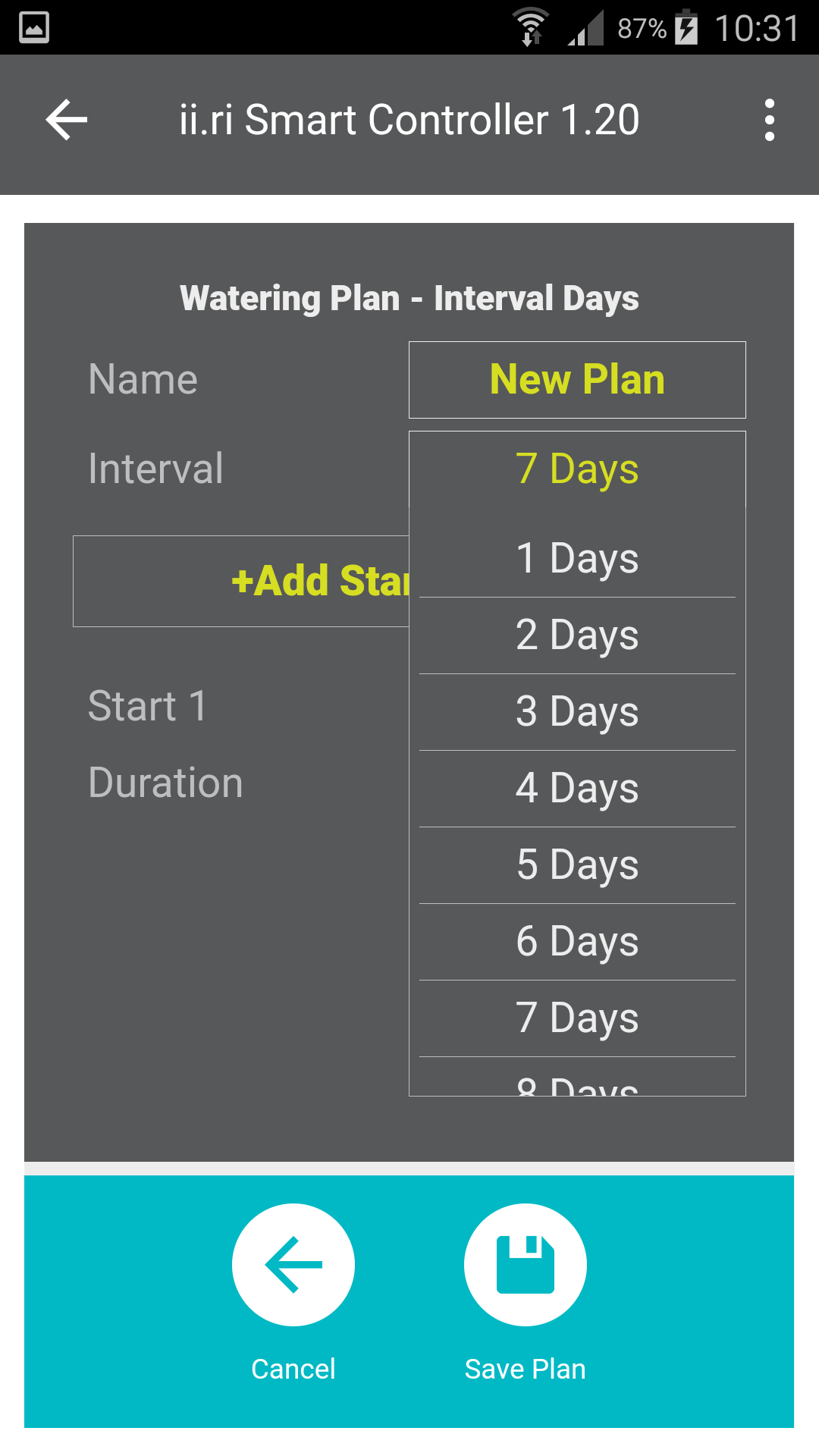This screenshot has width=819, height=1456.
Task: Open the three-dot overflow menu
Action: (x=770, y=120)
